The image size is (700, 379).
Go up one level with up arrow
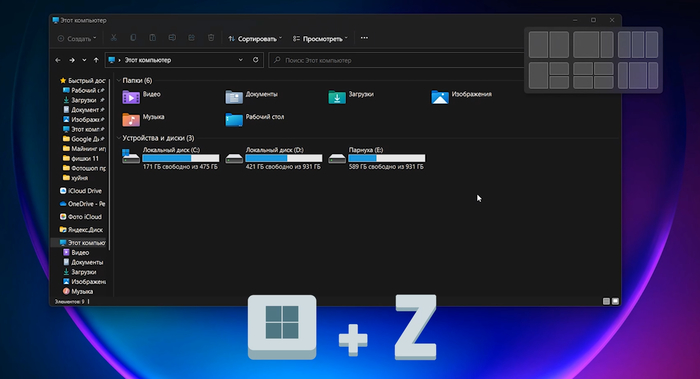(96, 60)
